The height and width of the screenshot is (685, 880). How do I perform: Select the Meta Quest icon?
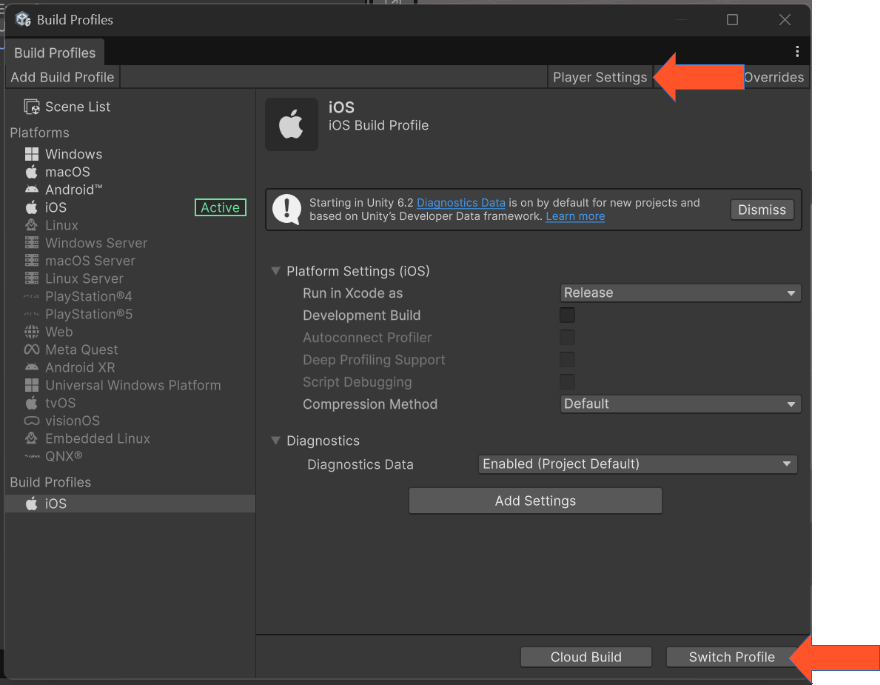tap(31, 350)
